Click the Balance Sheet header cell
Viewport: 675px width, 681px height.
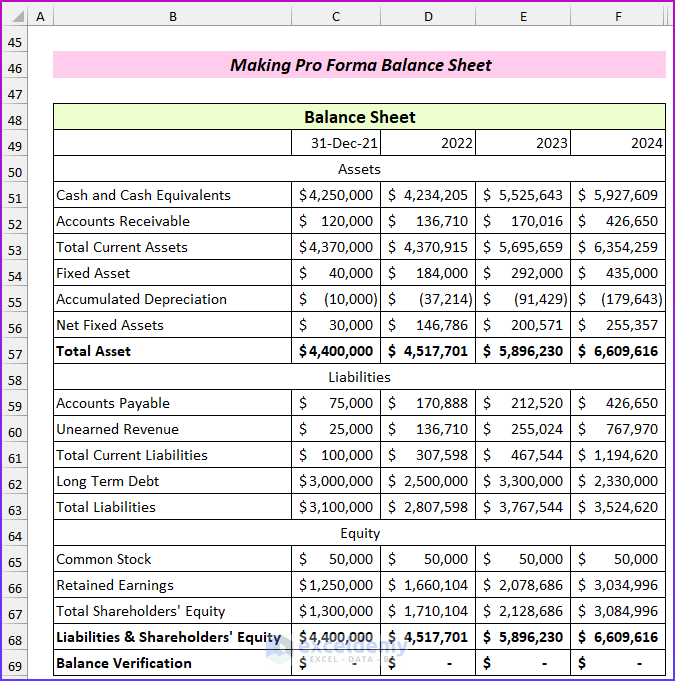coord(360,117)
